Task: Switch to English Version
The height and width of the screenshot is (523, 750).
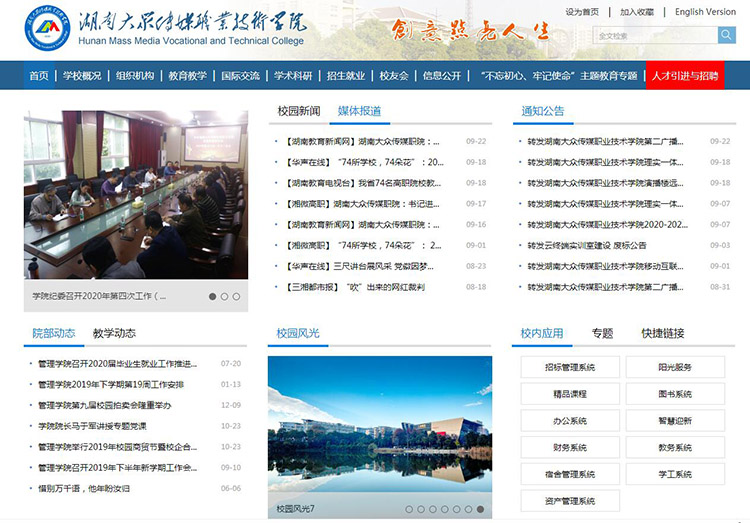Action: point(705,12)
